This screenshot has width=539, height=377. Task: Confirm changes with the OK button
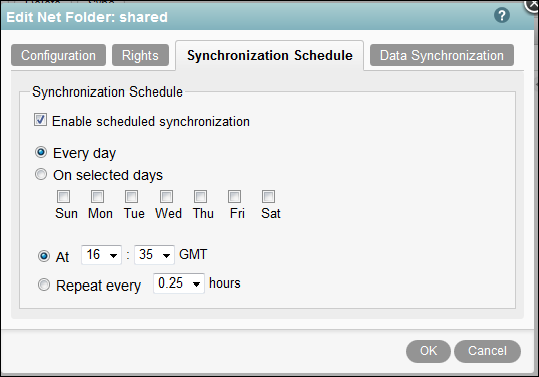[x=428, y=351]
